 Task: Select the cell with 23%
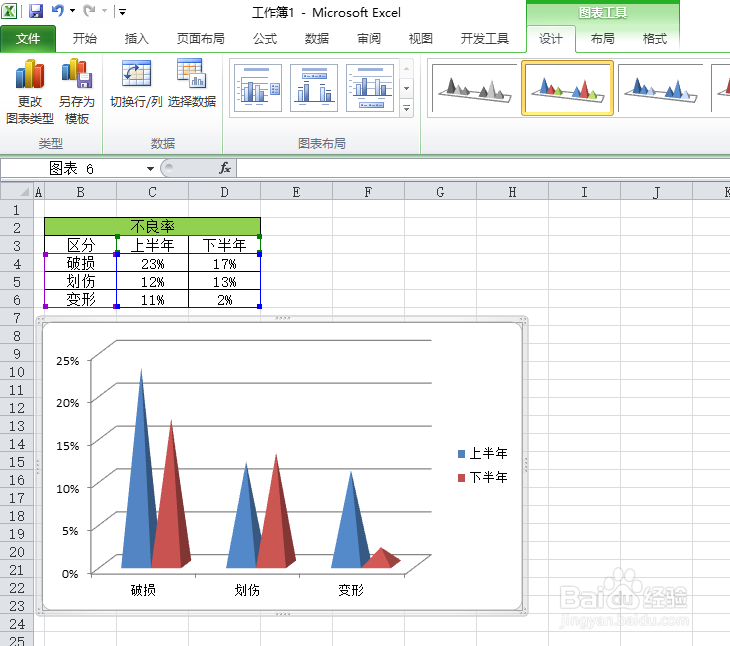(152, 263)
